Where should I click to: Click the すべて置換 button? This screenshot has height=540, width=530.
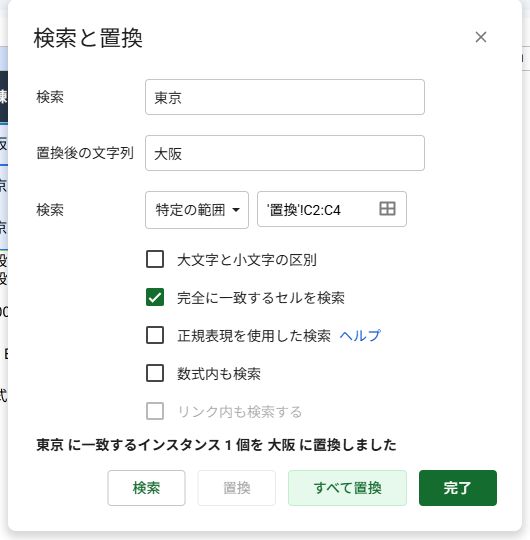(347, 488)
